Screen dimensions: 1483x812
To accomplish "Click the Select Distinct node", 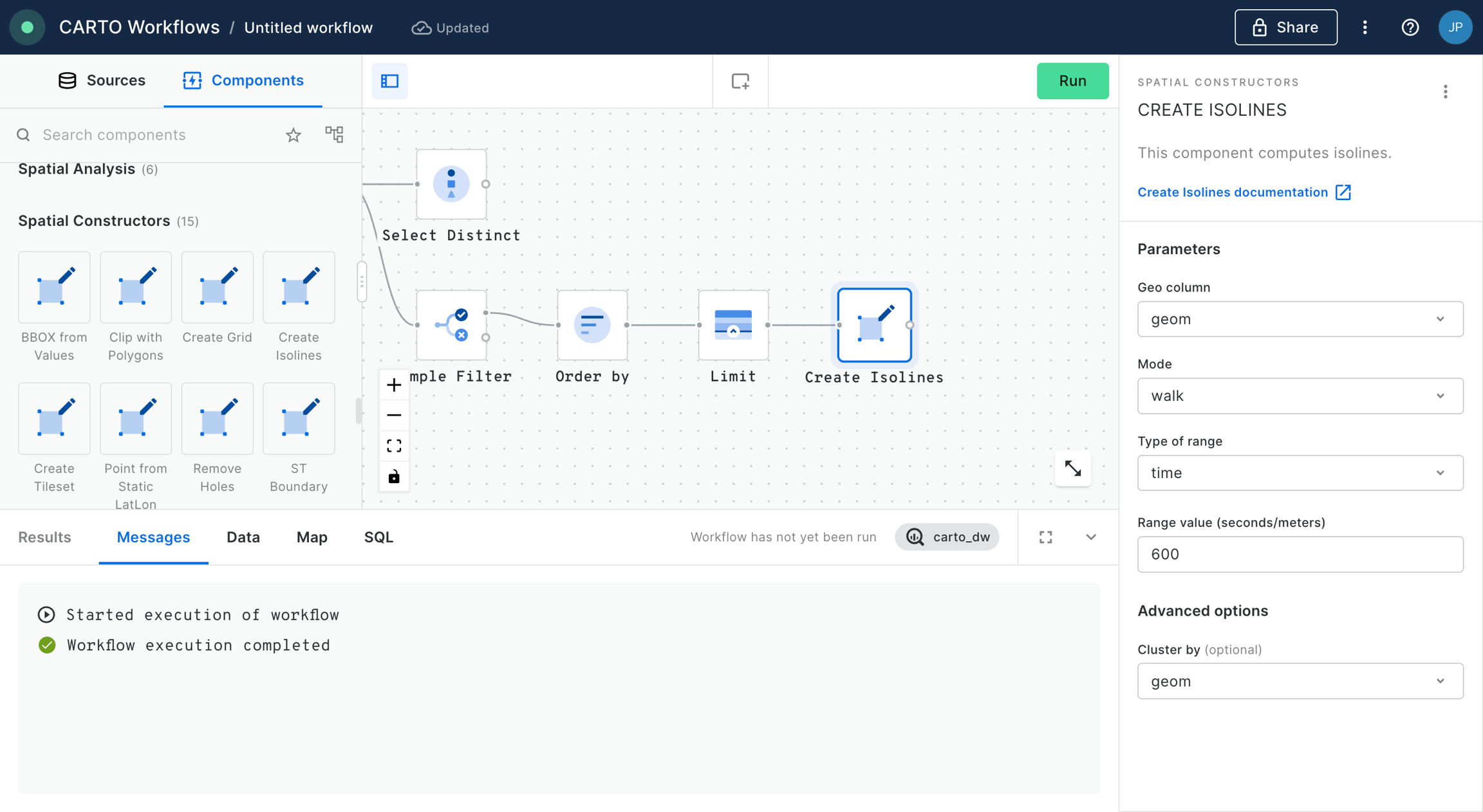I will tap(451, 184).
